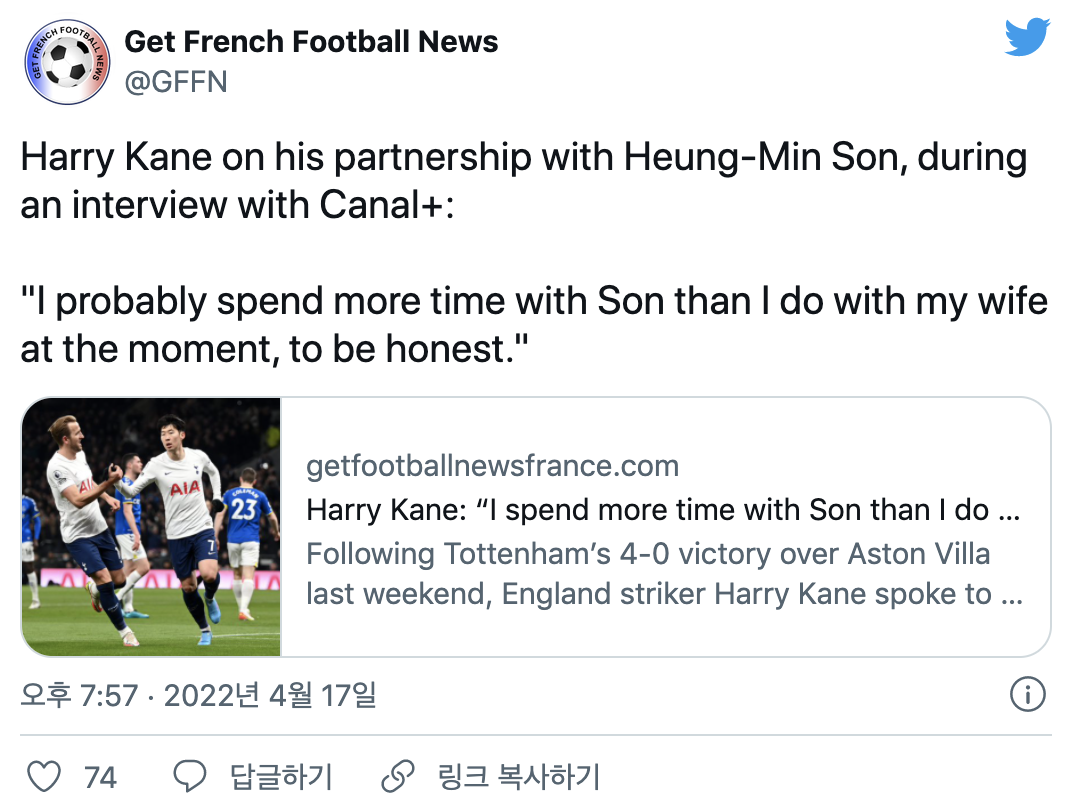The image size is (1072, 804).
Task: Like the tweet with the heart icon
Action: click(44, 776)
